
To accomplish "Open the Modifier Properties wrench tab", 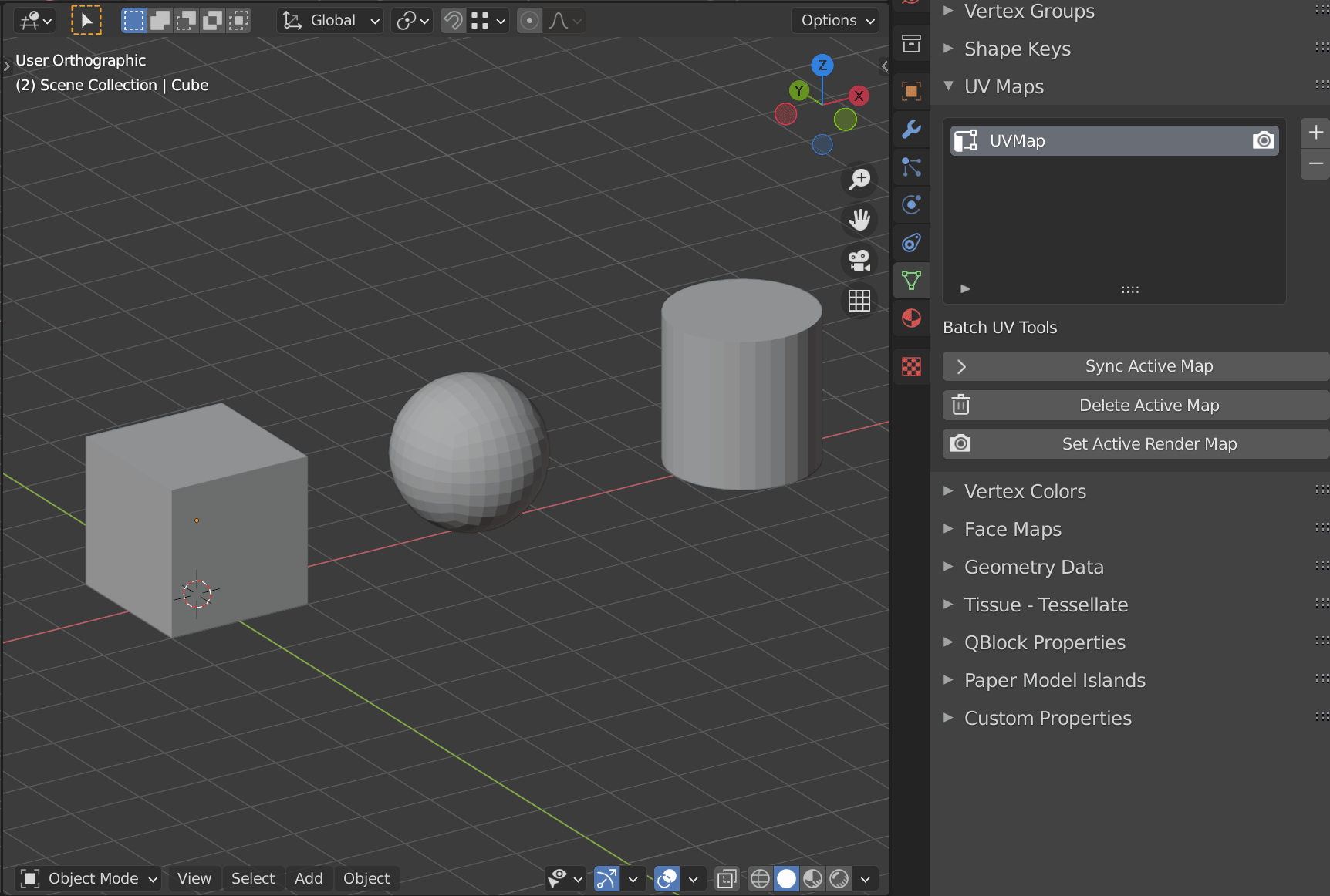I will pyautogui.click(x=911, y=130).
